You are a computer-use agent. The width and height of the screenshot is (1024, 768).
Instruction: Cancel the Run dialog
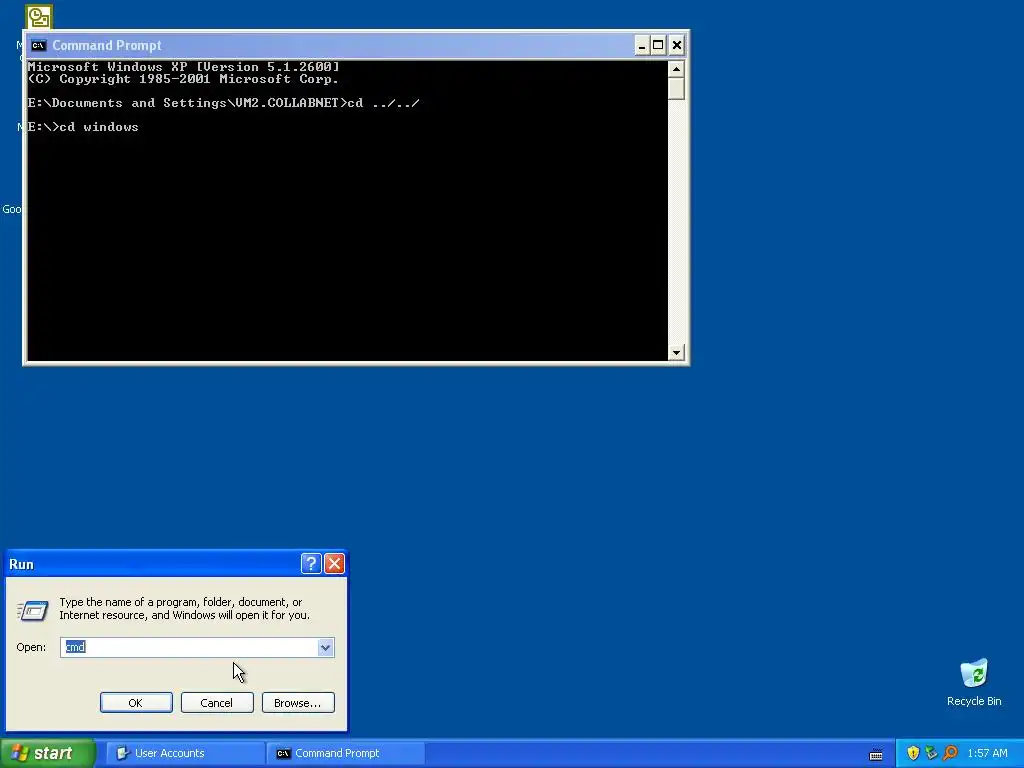coord(217,703)
